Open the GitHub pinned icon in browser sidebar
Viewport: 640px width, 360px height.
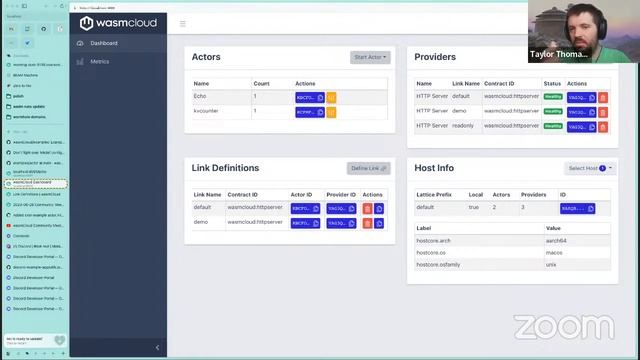44,29
